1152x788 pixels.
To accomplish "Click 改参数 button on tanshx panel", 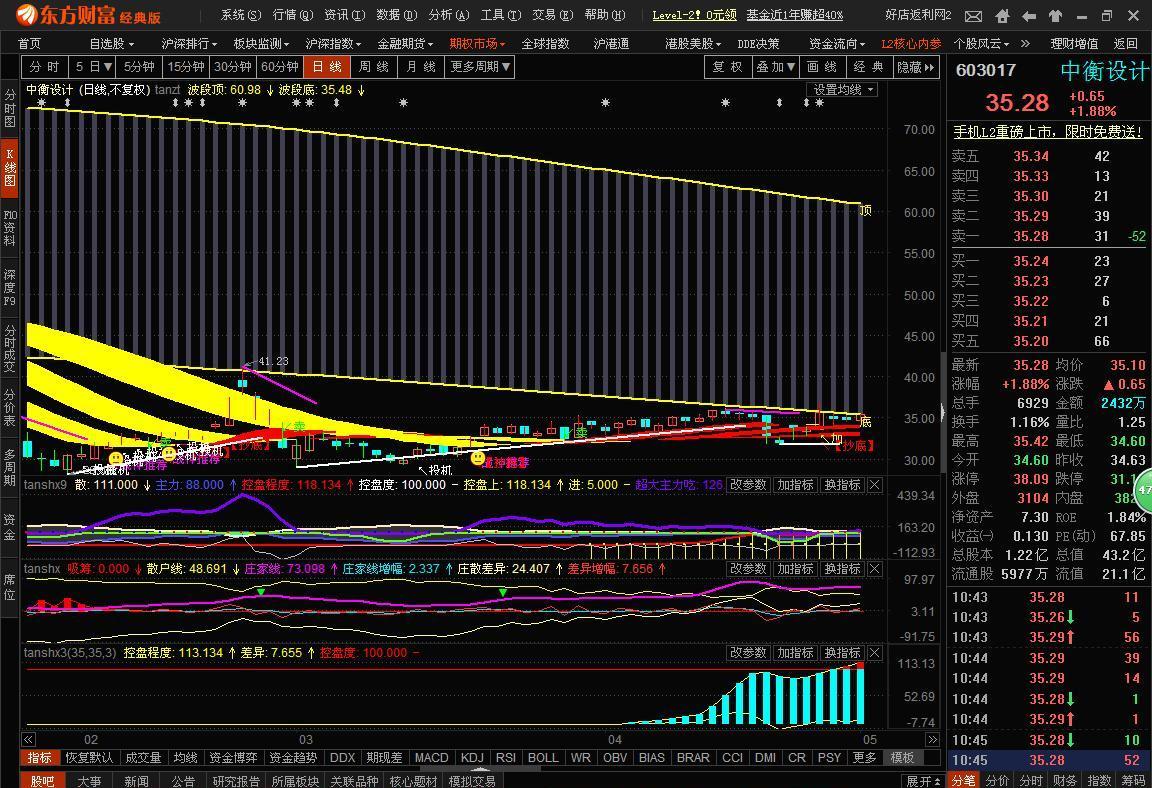I will pyautogui.click(x=747, y=569).
